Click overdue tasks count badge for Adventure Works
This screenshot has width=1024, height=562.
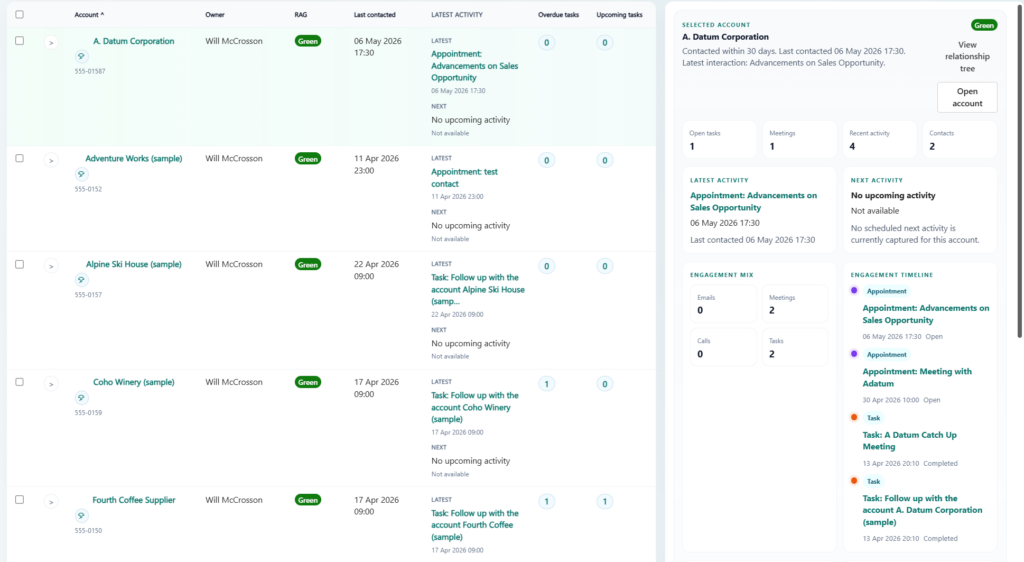[x=547, y=161]
